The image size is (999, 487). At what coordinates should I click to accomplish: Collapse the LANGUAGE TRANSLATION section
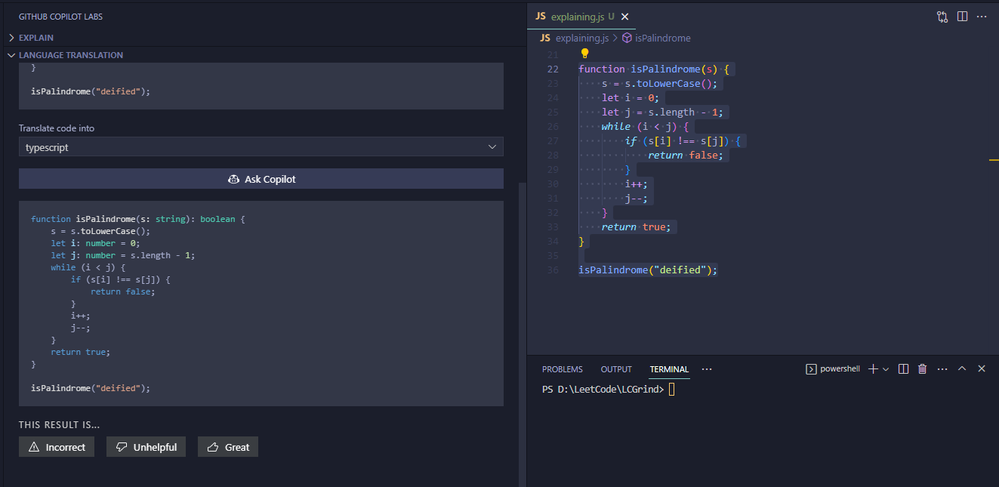pyautogui.click(x=71, y=55)
